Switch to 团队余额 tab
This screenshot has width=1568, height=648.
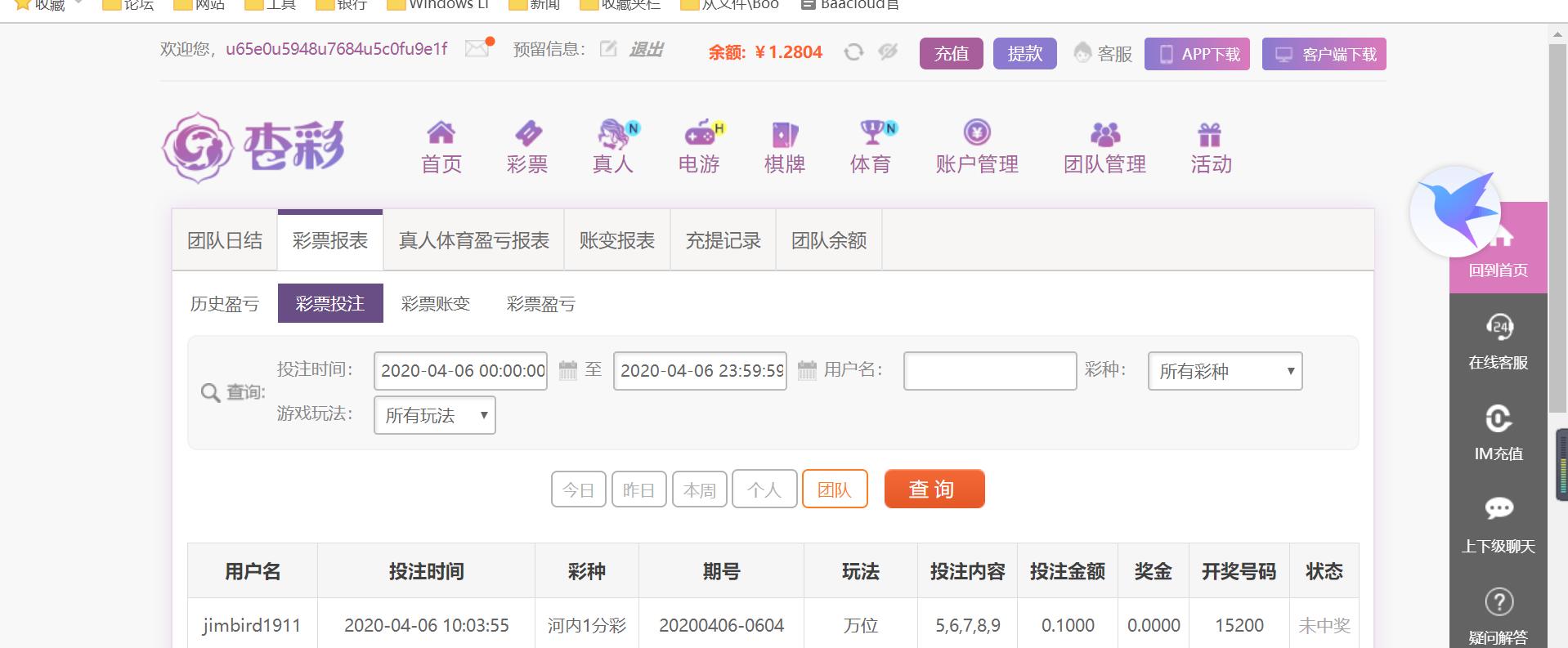click(829, 240)
